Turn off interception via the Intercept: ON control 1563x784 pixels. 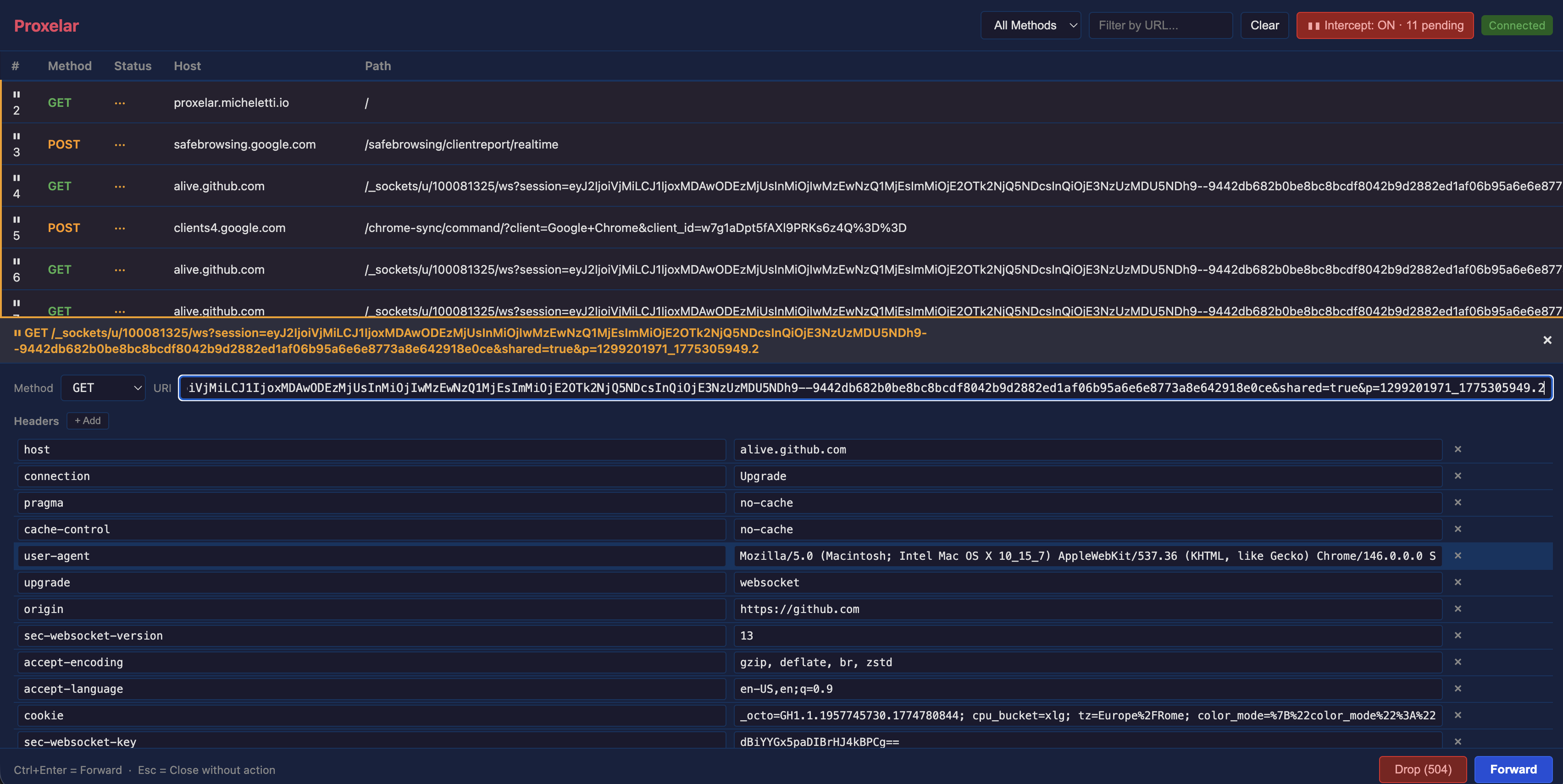pos(1385,26)
